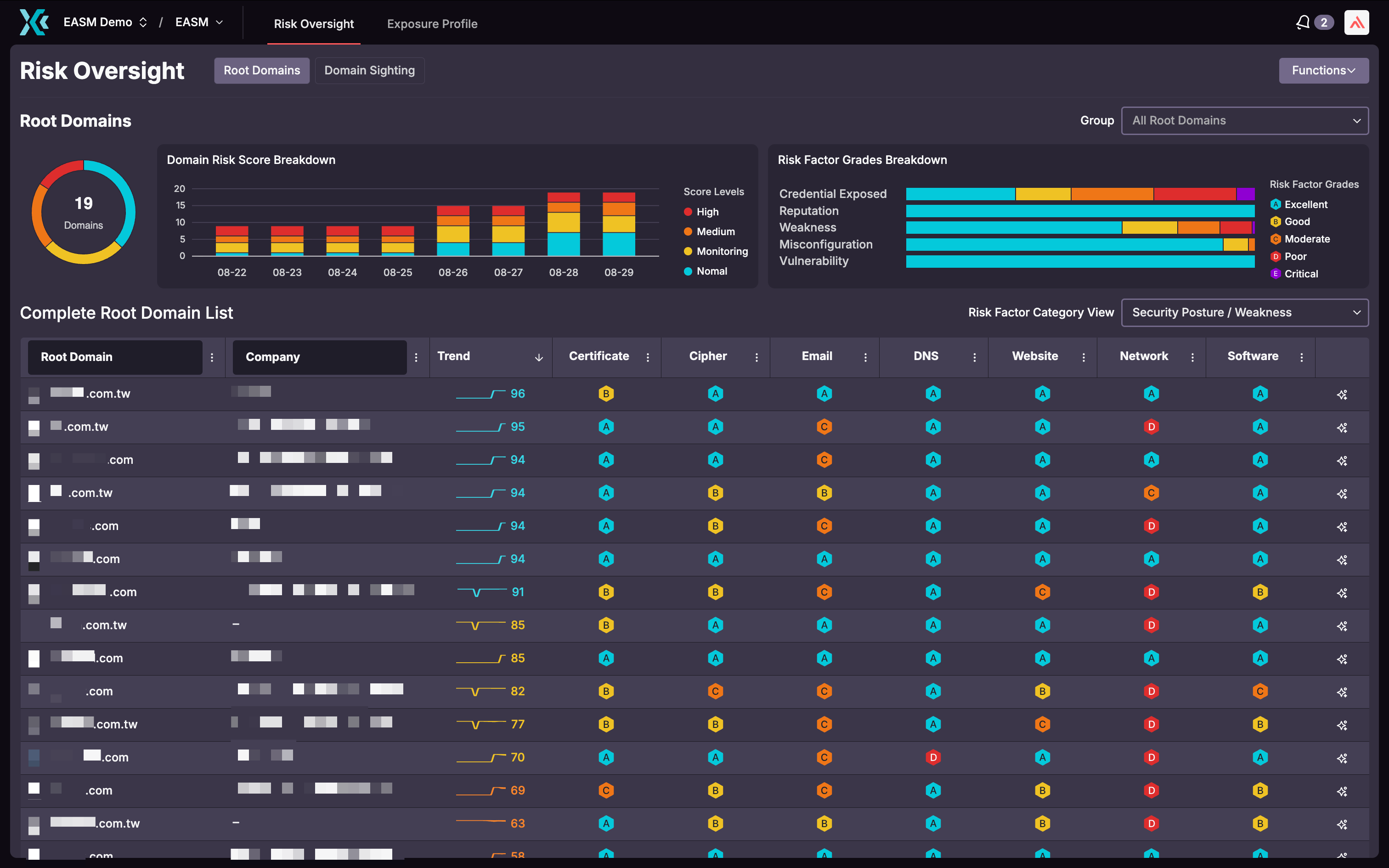1389x868 pixels.
Task: Click the XC logo in the top-left corner
Action: tap(34, 22)
